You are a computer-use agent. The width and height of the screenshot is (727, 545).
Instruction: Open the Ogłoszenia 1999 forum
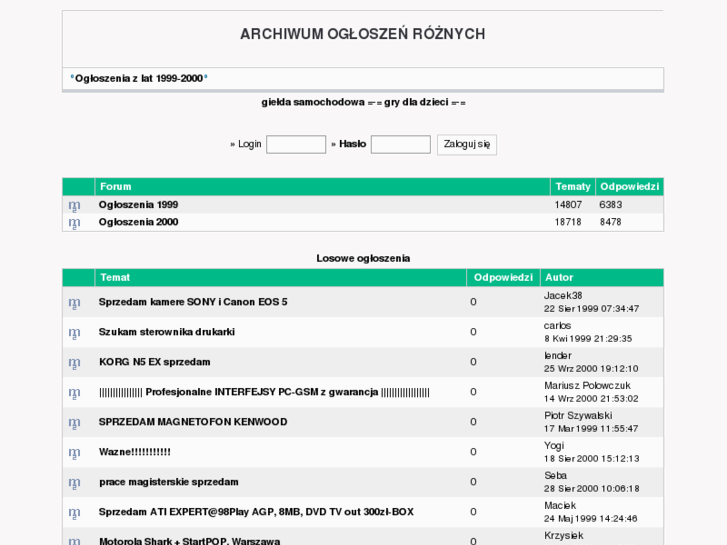coord(138,205)
